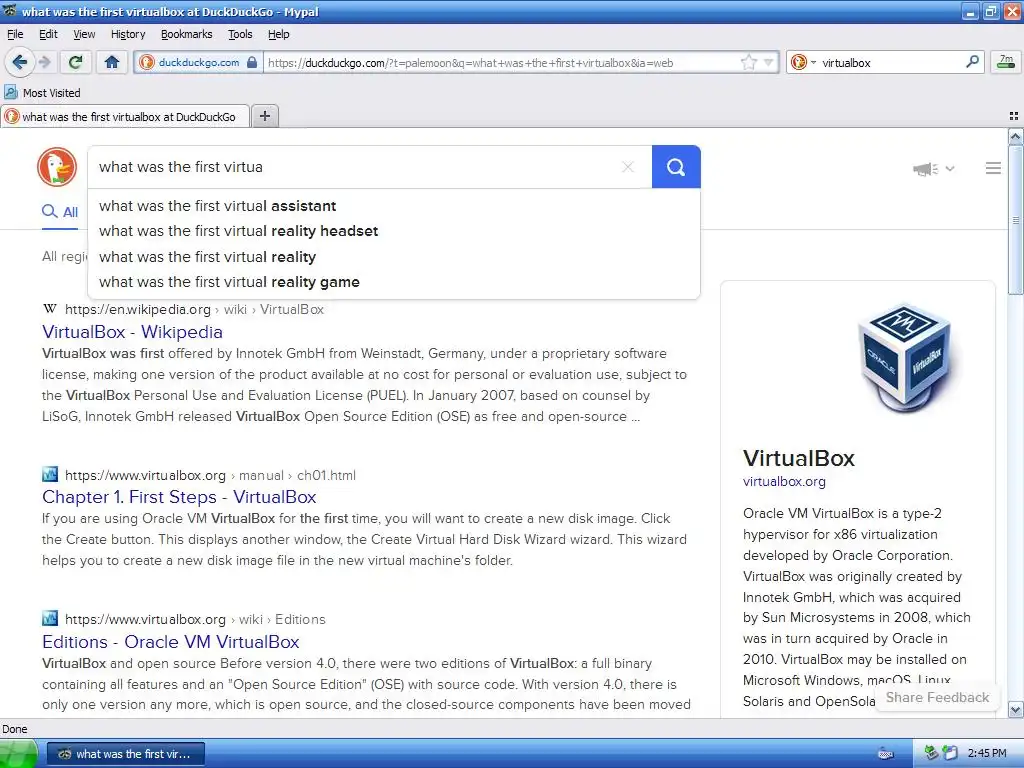1024x768 pixels.
Task: Click the system tray clock 2:45 PM
Action: coord(987,754)
